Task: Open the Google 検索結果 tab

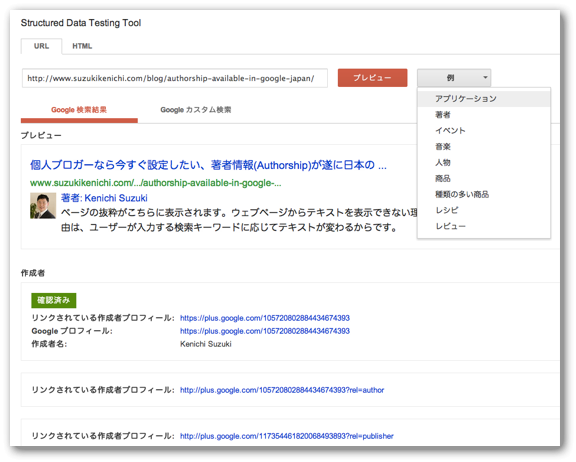Action: (x=79, y=110)
